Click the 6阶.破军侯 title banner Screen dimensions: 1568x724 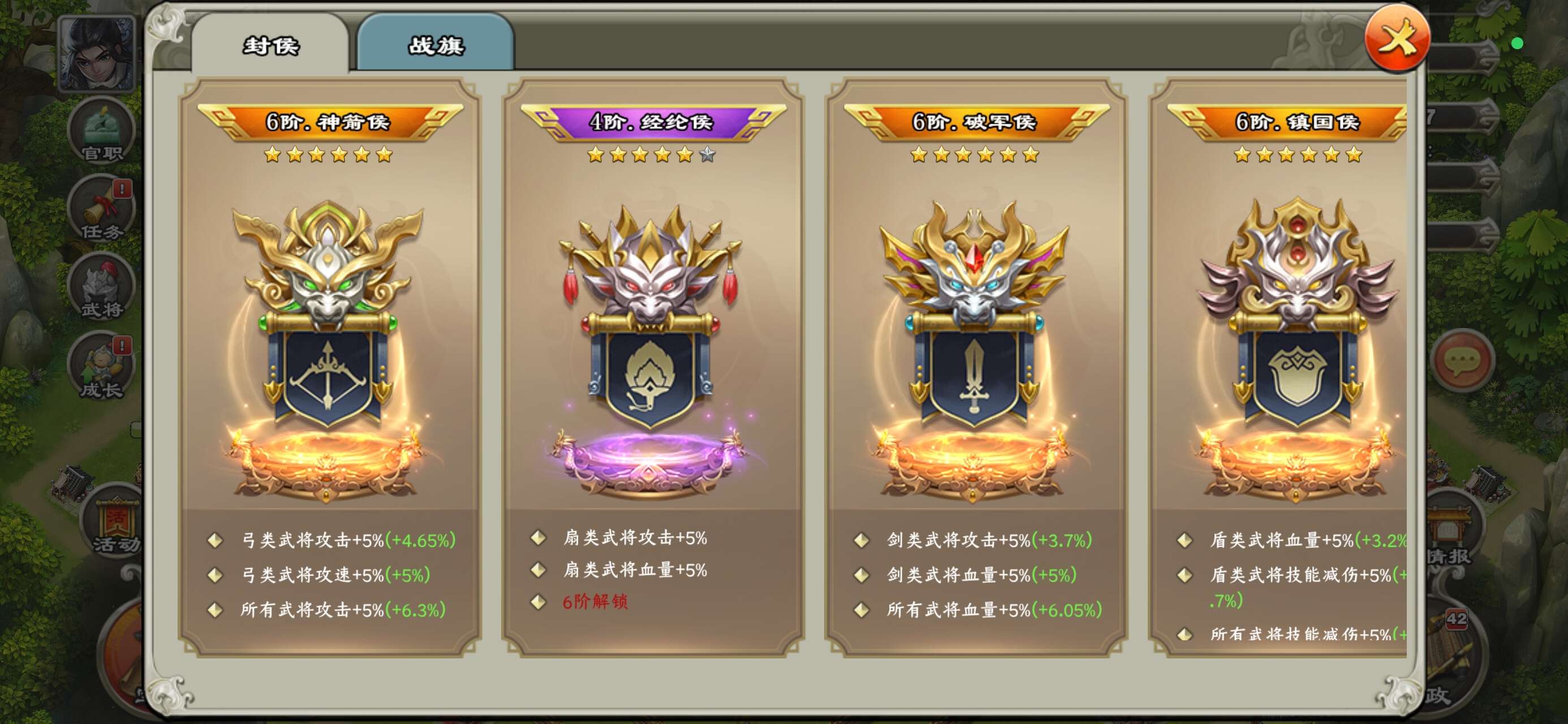coord(975,122)
